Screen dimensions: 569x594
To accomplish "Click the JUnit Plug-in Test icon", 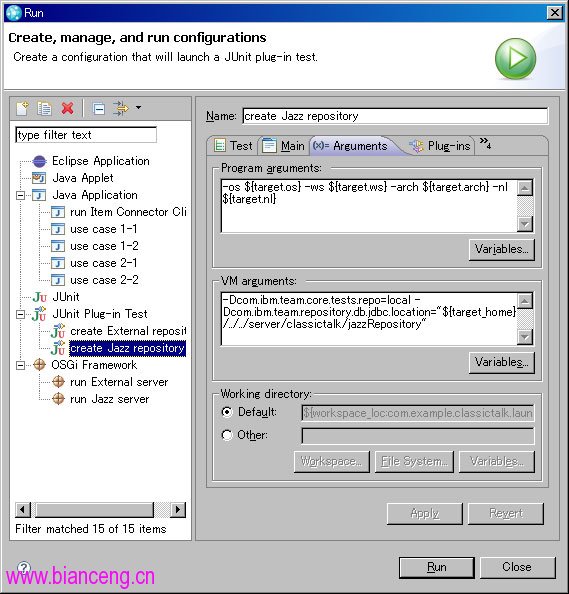I will 39,314.
